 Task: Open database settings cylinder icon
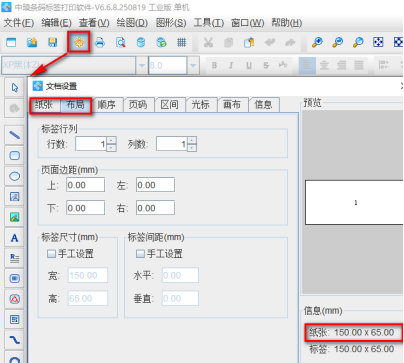point(141,42)
